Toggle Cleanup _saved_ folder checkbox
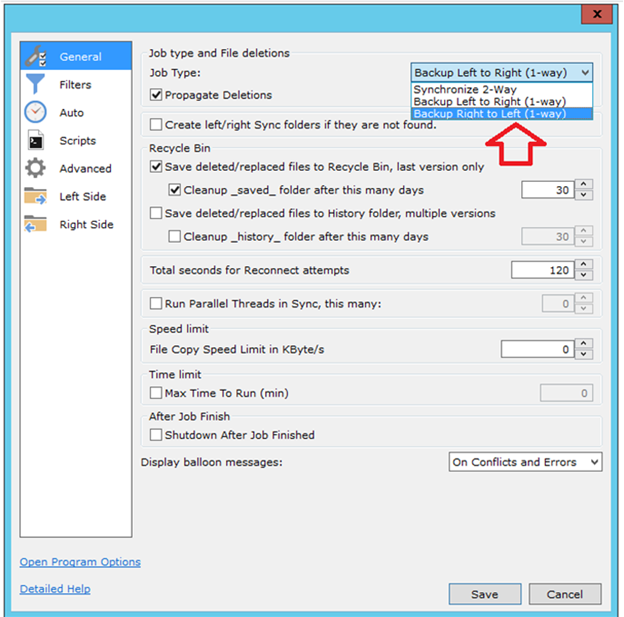This screenshot has width=624, height=617. click(x=174, y=190)
